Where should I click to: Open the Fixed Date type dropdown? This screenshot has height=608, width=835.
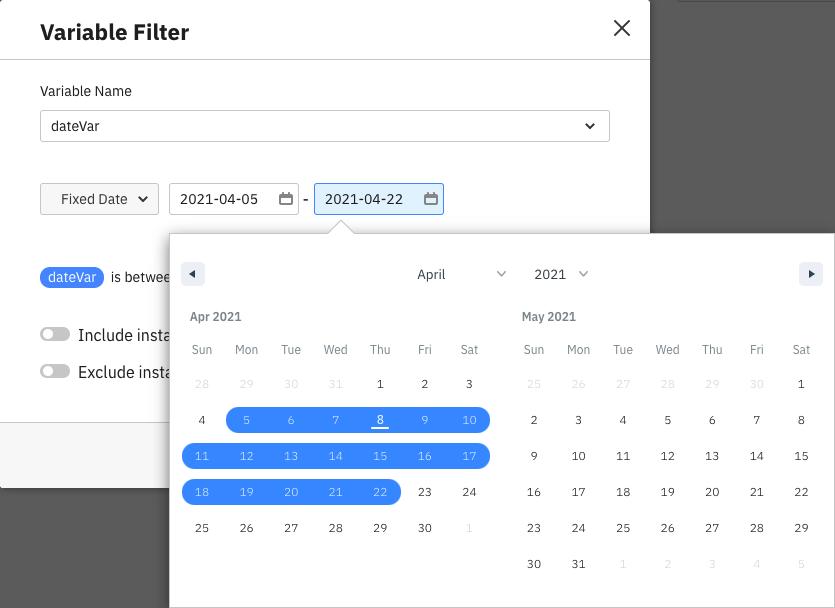[x=99, y=199]
